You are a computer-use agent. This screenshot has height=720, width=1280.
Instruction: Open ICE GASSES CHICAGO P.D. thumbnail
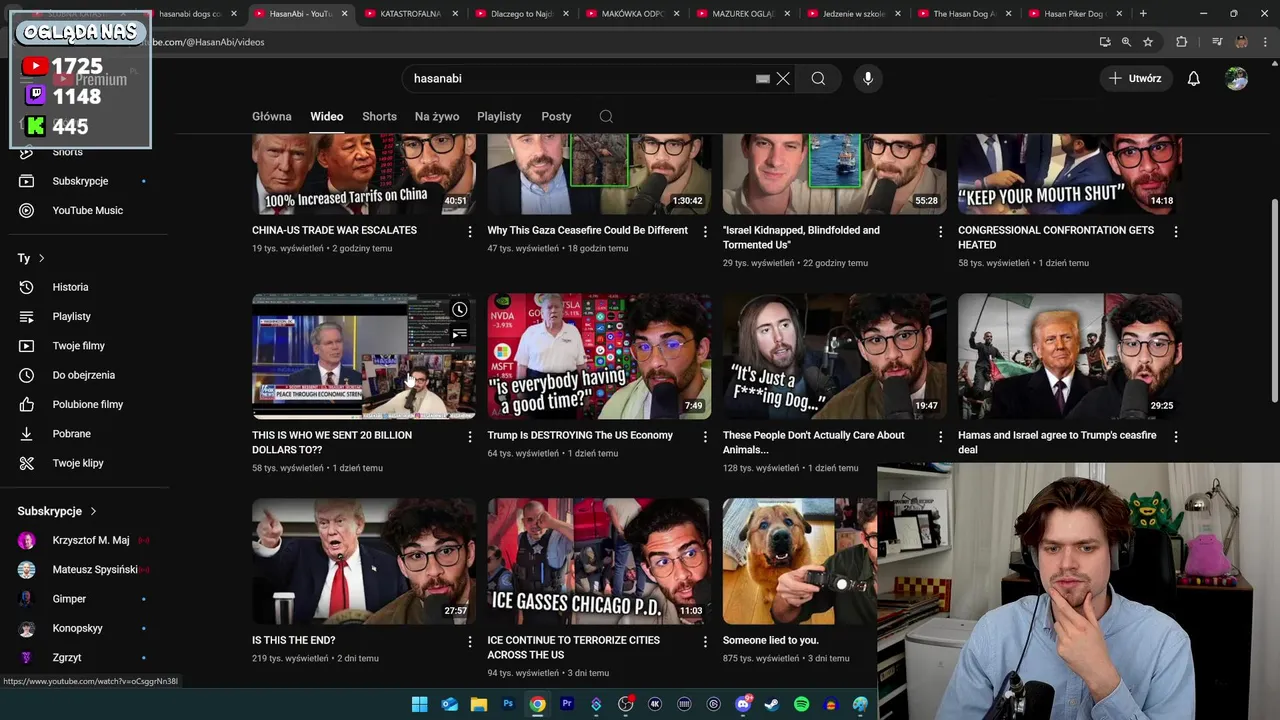click(x=599, y=561)
